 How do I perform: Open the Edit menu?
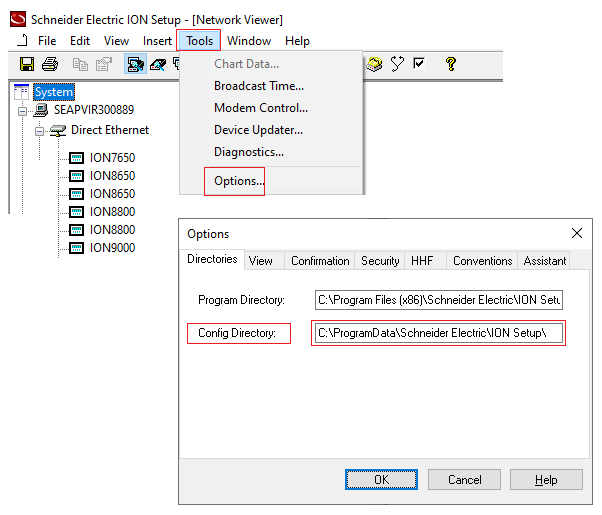(80, 41)
